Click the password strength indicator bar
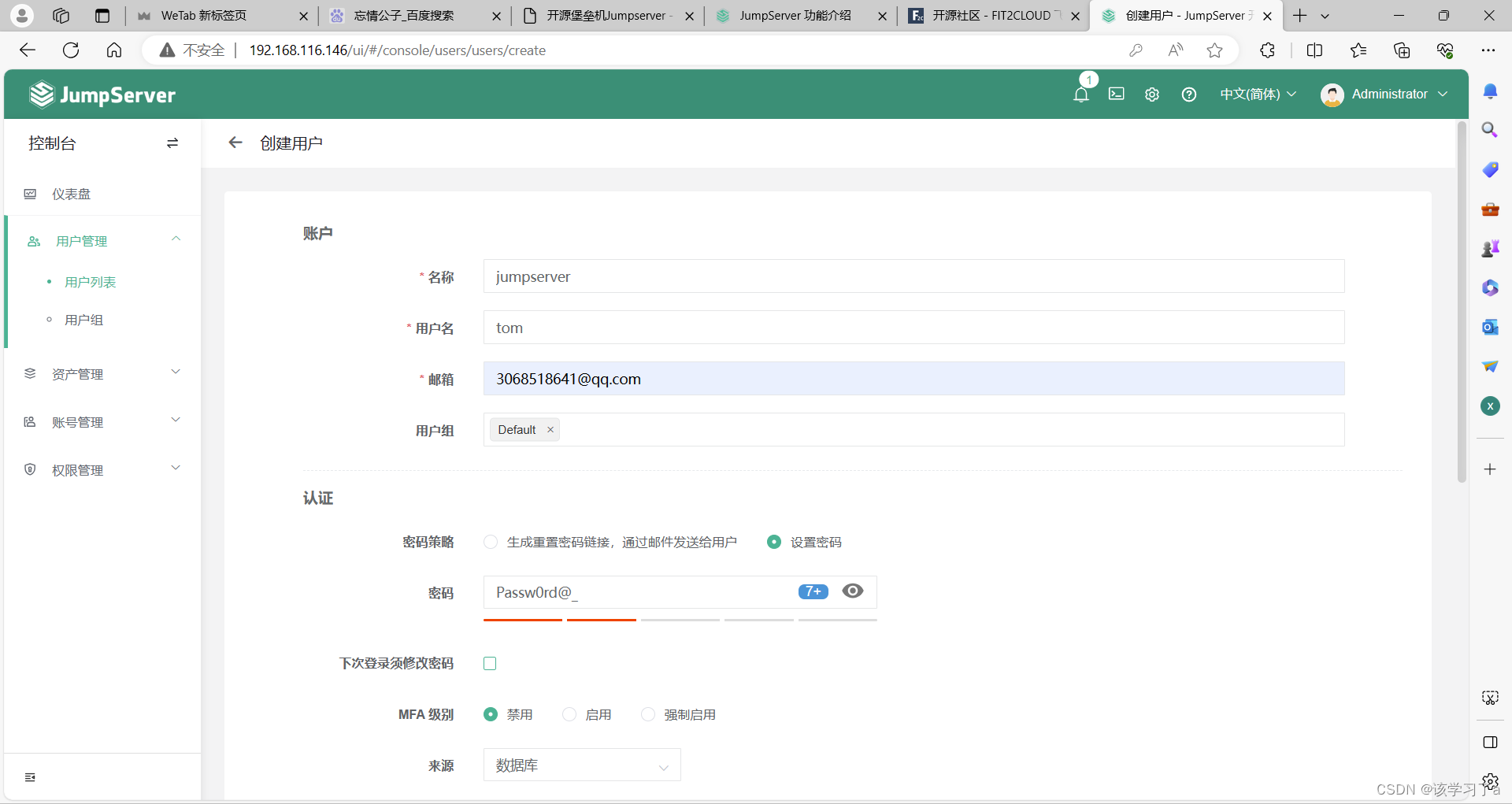 click(x=680, y=620)
